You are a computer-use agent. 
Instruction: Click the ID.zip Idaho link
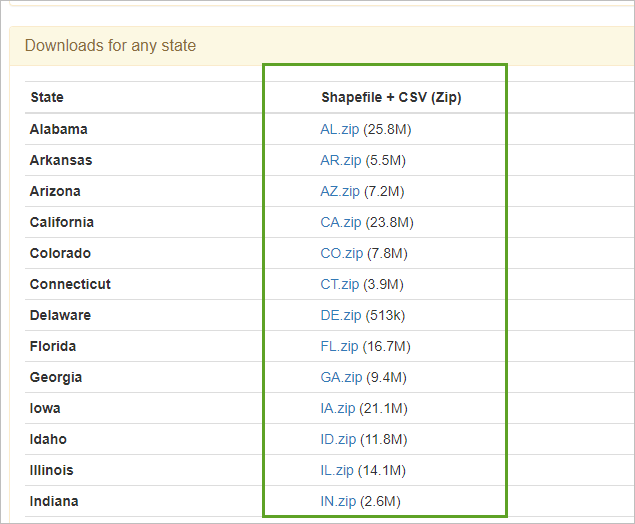click(338, 439)
